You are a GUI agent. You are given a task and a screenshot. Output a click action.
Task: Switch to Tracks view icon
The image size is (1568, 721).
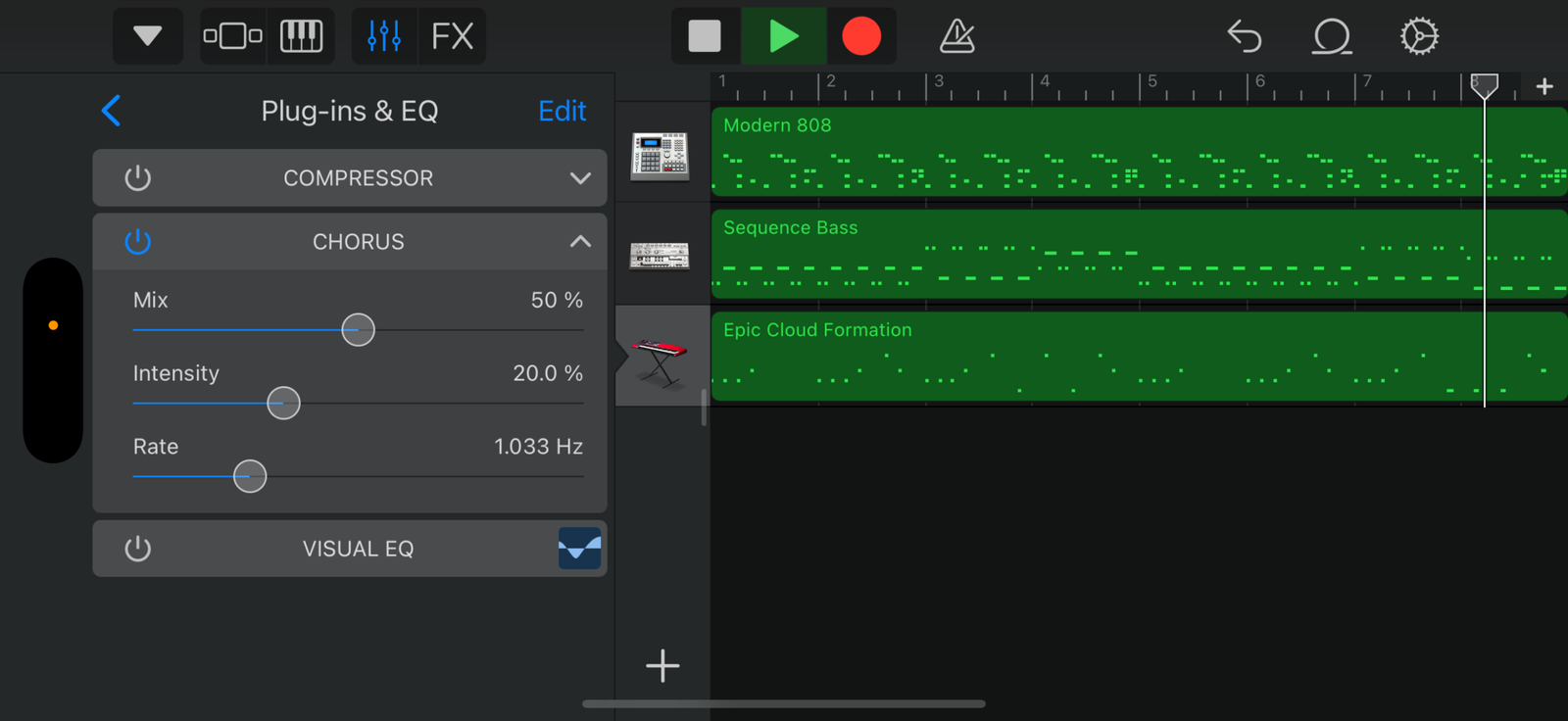pos(233,36)
